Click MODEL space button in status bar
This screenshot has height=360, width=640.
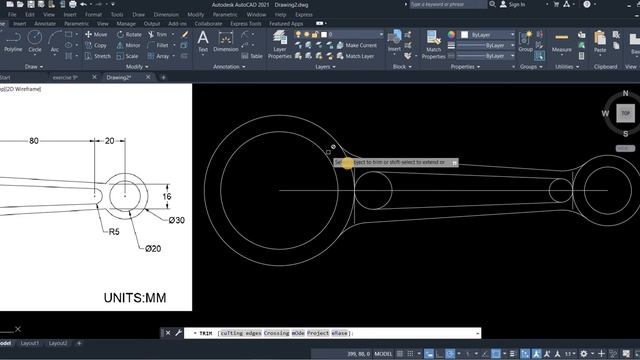tap(383, 353)
